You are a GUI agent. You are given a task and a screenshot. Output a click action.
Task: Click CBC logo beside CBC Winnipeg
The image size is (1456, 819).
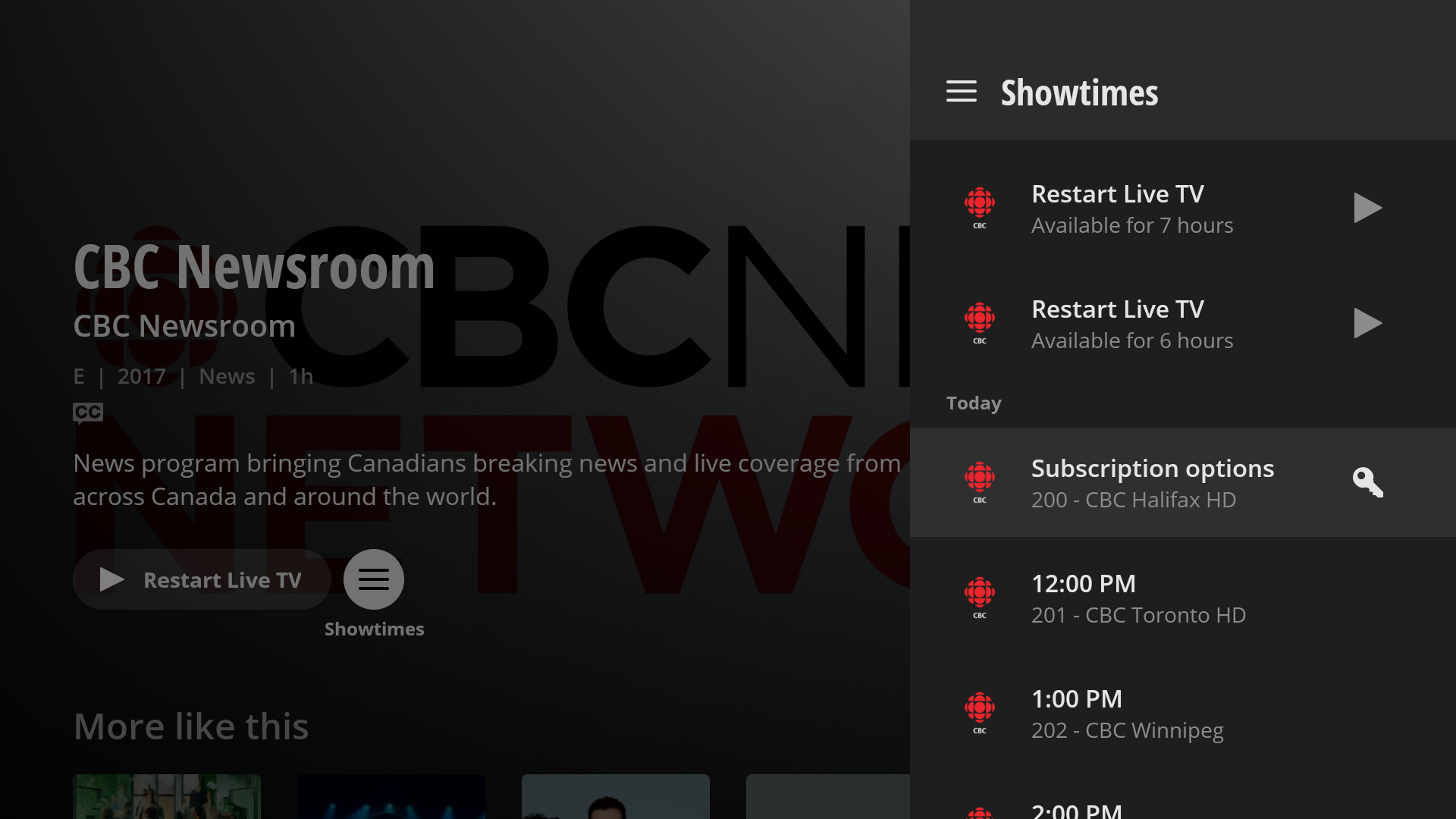pos(979,713)
